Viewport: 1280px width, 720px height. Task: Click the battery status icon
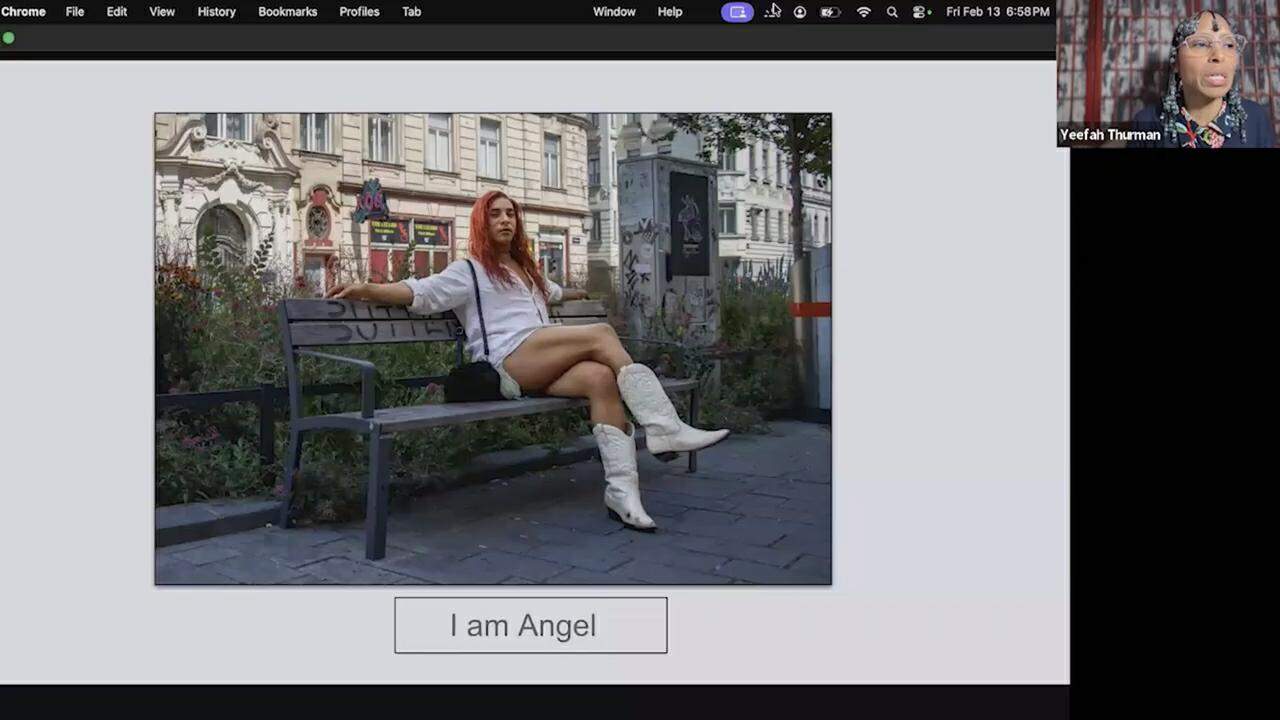(x=830, y=12)
